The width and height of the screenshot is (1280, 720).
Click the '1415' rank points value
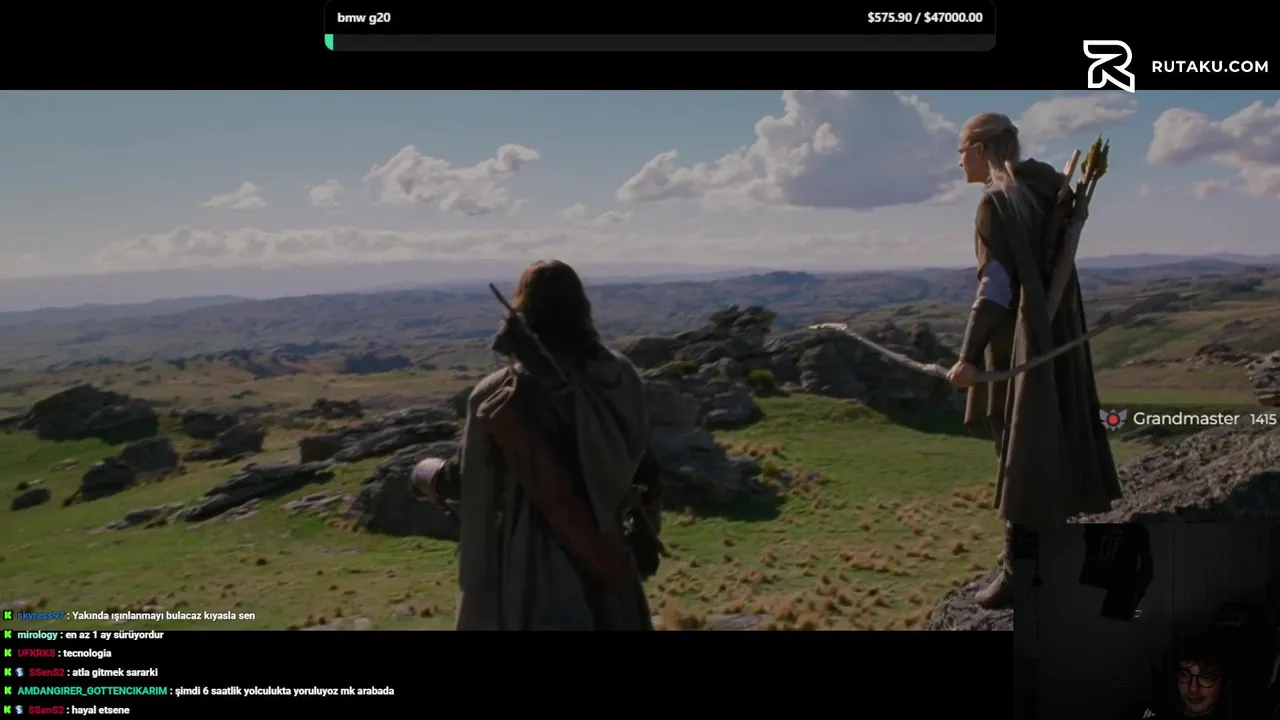coord(1263,419)
